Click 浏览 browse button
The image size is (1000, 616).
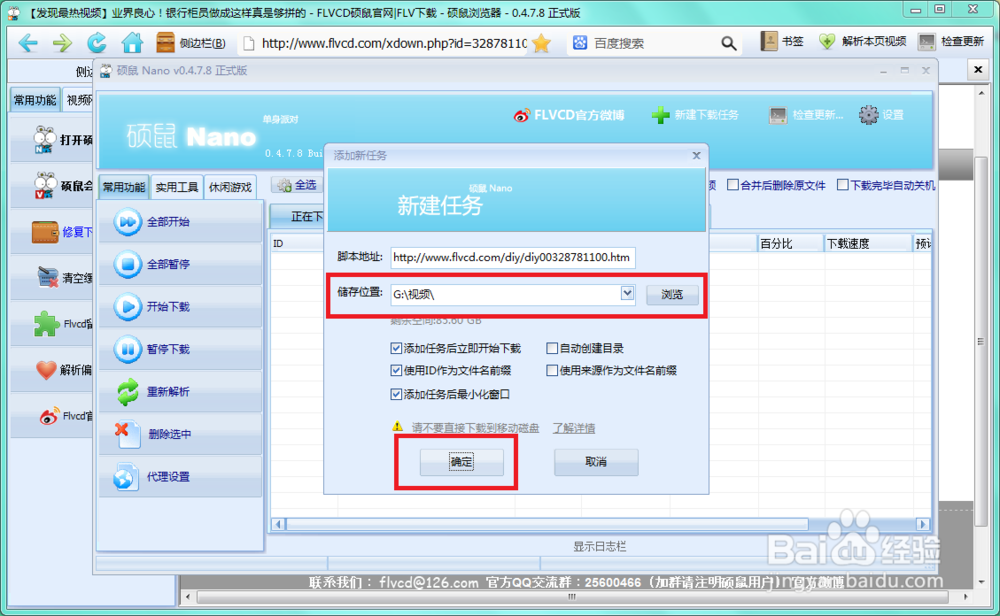click(x=672, y=294)
